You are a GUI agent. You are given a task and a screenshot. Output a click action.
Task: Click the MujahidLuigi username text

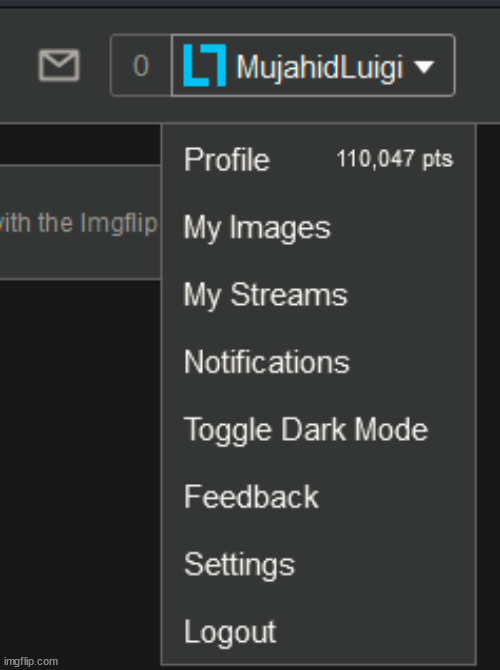(320, 67)
